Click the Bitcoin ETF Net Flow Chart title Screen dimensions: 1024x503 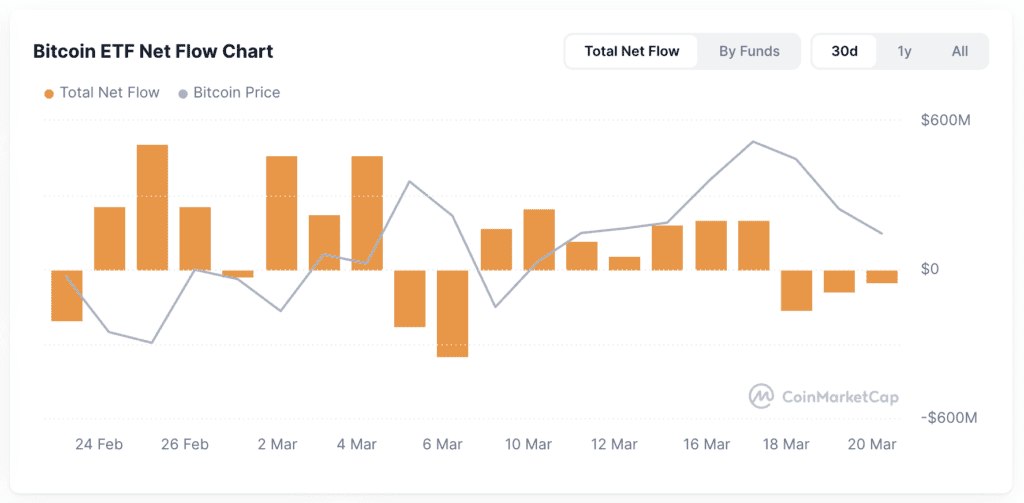153,51
